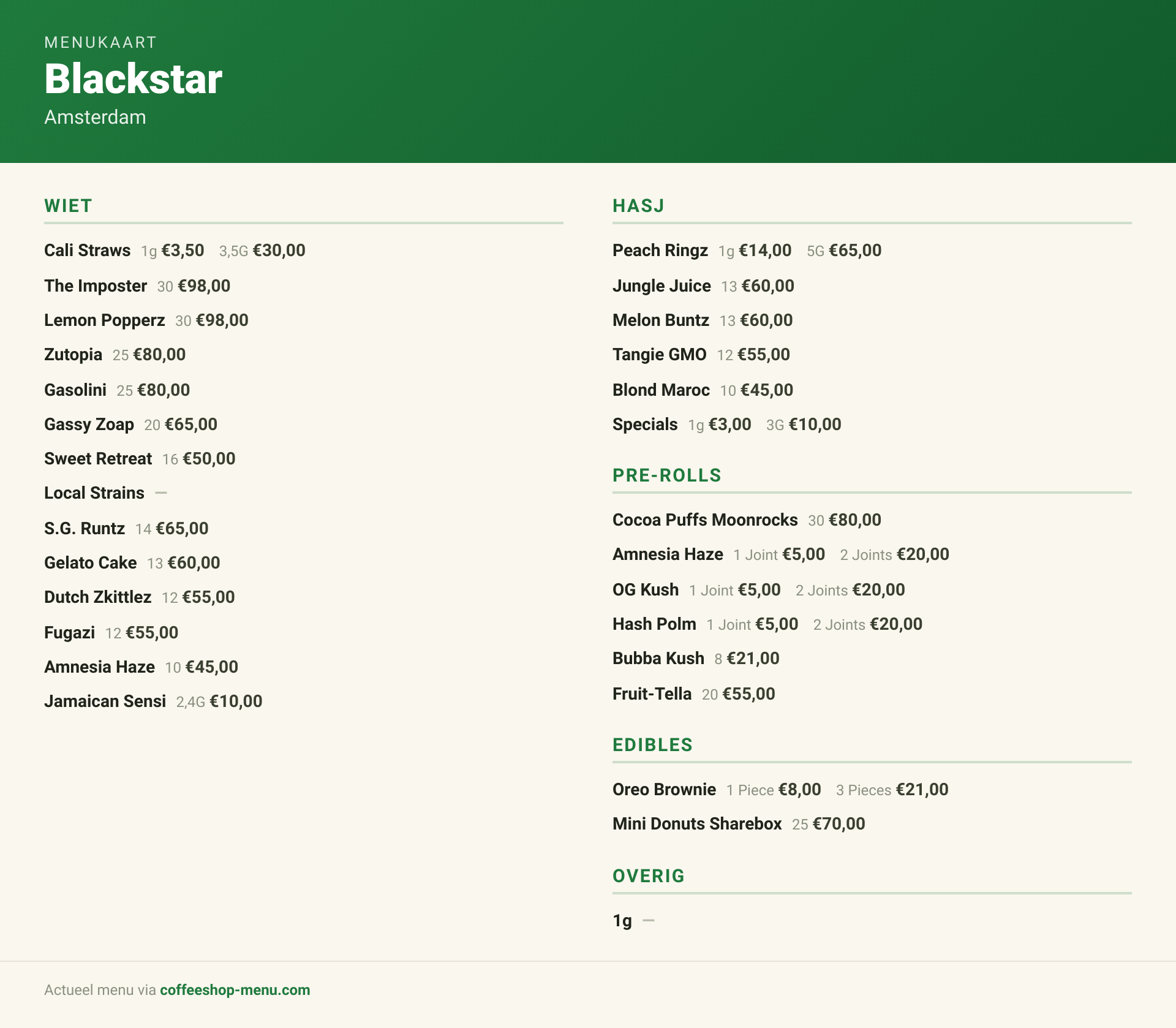Click Oreo Brownie item name
The width and height of the screenshot is (1176, 1028).
664,790
